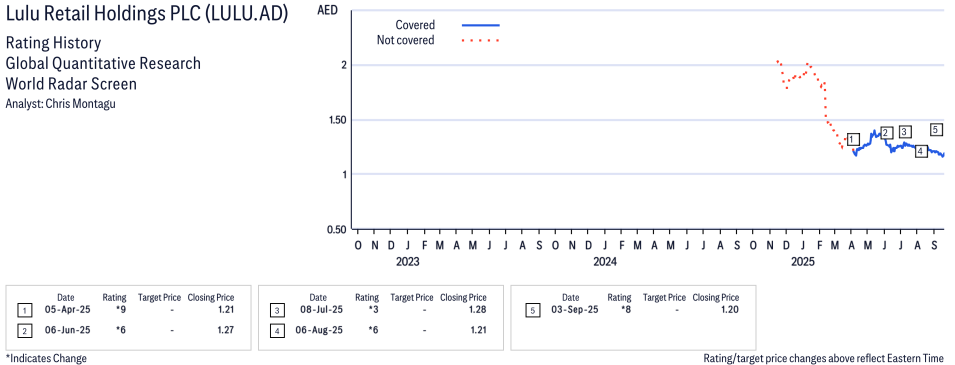The image size is (955, 365).
Task: Click the 2023 year label on axis
Action: click(x=406, y=263)
